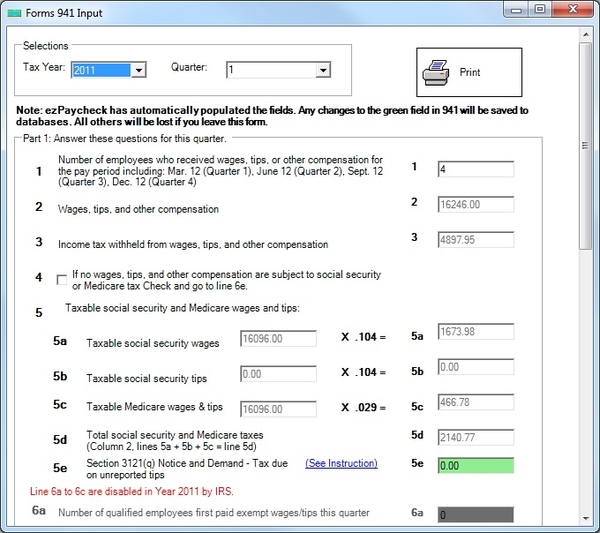The width and height of the screenshot is (600, 533).
Task: Click the line 5a calculated tax field
Action: click(475, 332)
